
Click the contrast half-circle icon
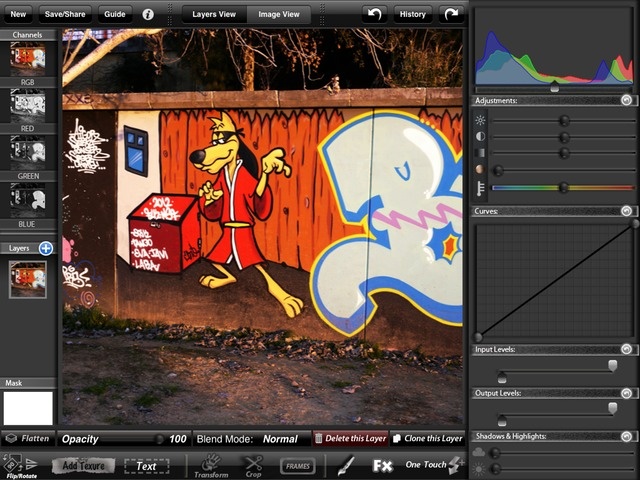tap(480, 137)
